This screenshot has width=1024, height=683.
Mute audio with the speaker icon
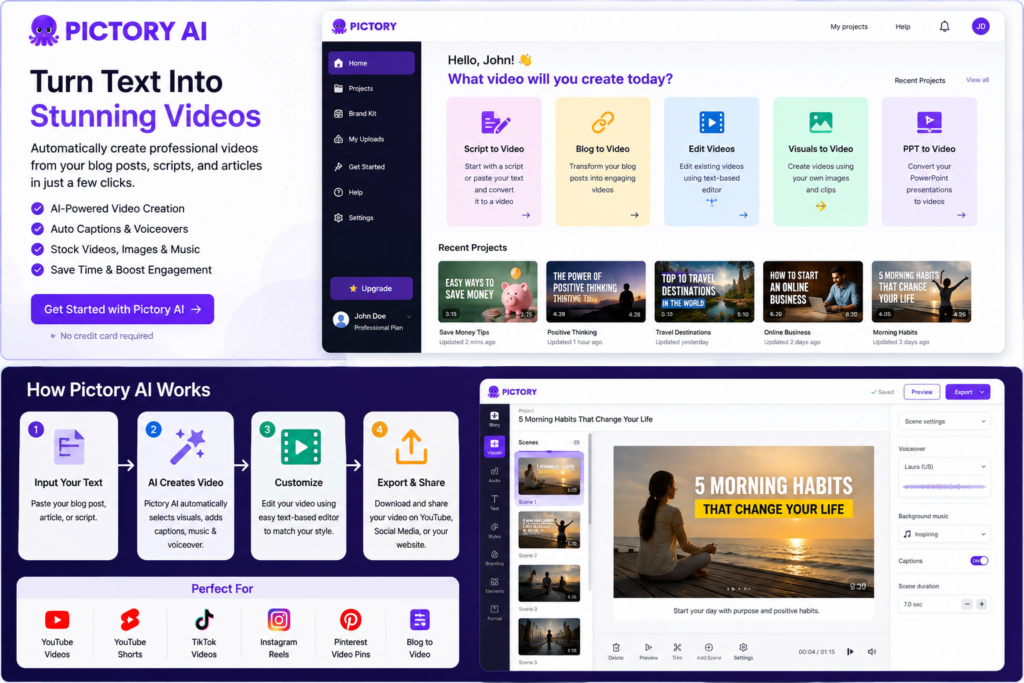[x=872, y=652]
